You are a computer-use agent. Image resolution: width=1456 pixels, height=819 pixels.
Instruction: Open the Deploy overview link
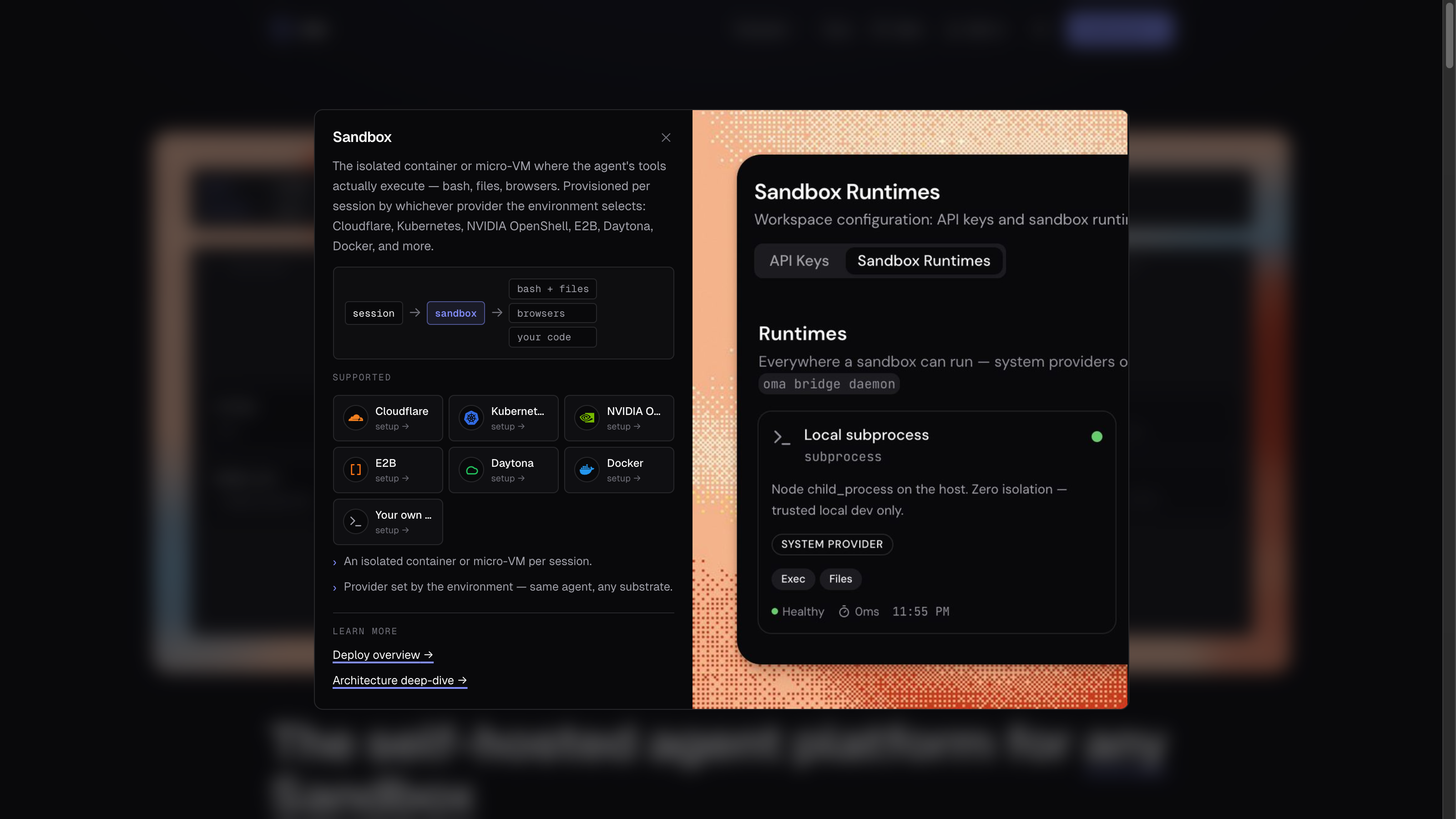coord(383,655)
